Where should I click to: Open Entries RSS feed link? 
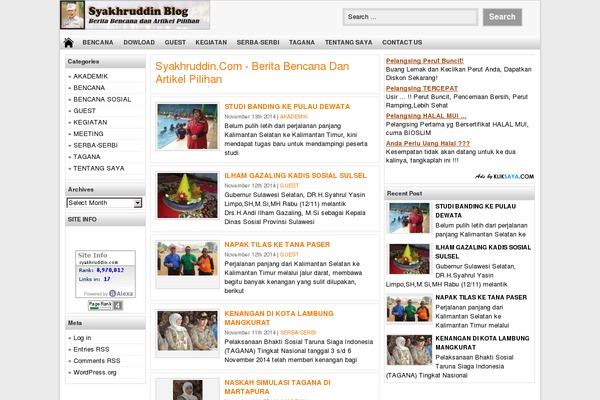point(91,349)
